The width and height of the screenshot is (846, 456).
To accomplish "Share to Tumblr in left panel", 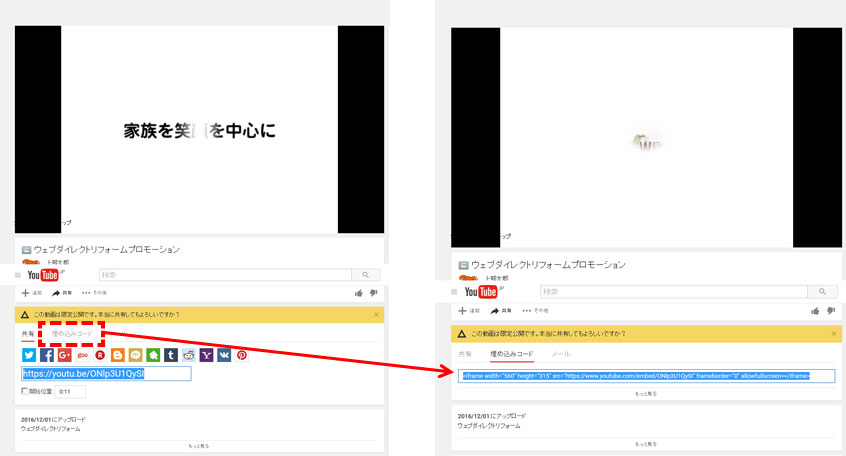I will click(171, 355).
